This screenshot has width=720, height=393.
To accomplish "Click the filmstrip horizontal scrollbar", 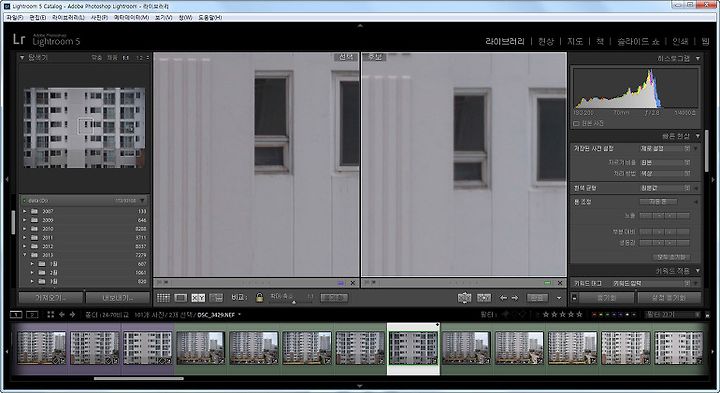I will click(139, 379).
